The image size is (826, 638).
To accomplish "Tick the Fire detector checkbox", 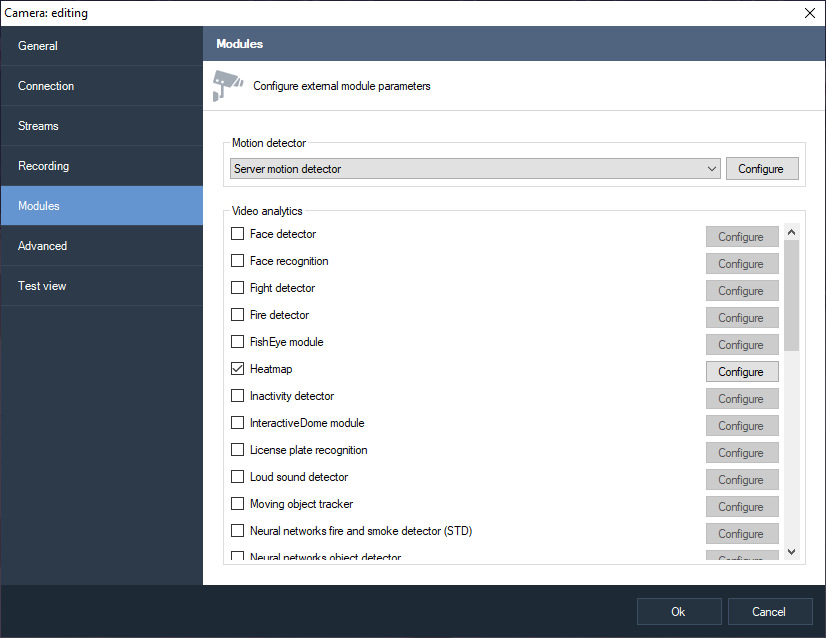I will [238, 315].
